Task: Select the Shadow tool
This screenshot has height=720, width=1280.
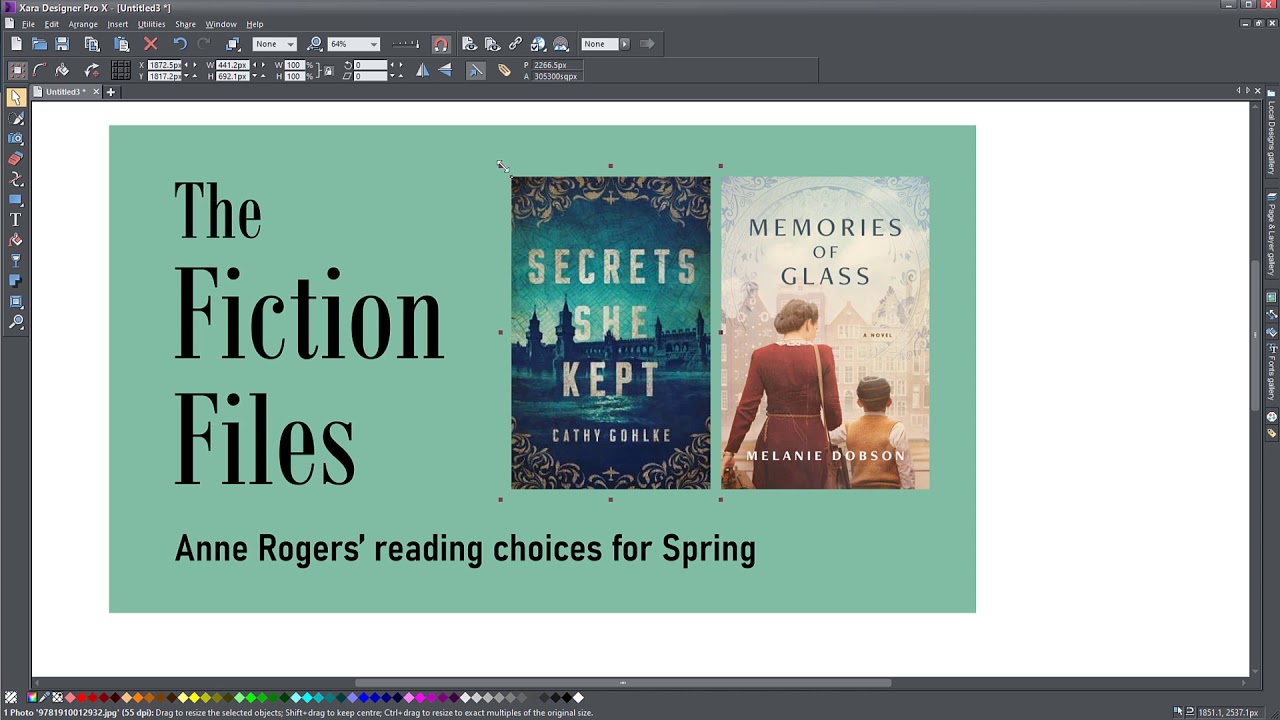Action: [16, 281]
